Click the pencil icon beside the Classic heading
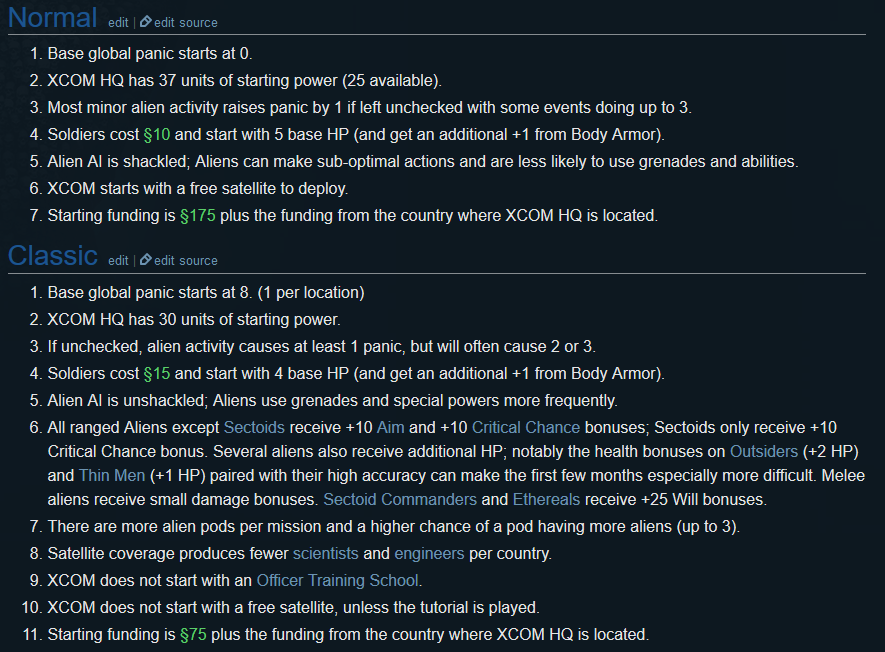Viewport: 885px width, 652px height. point(145,260)
